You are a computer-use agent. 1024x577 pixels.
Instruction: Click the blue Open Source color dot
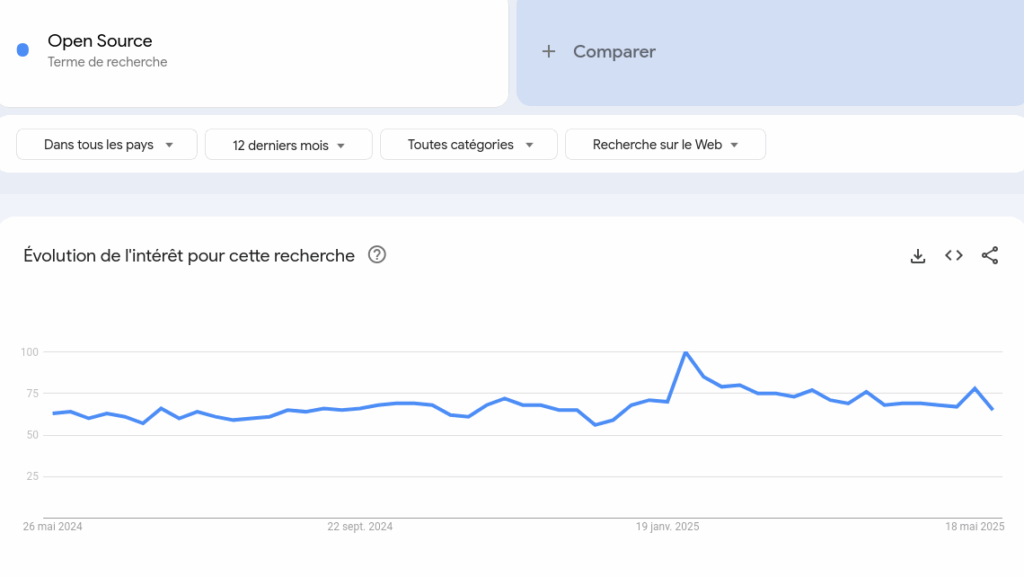[23, 50]
